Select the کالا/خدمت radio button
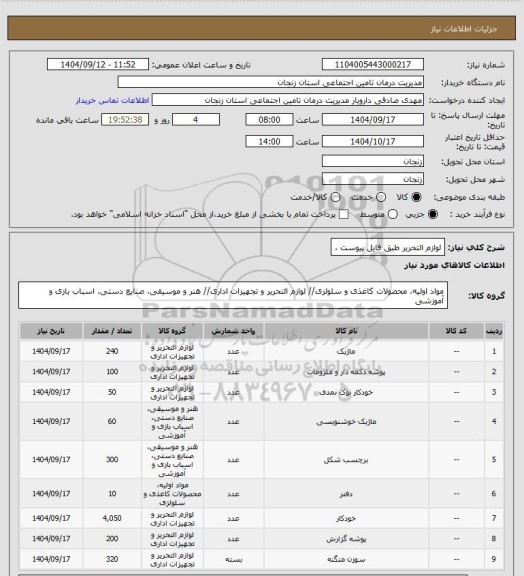This screenshot has height=576, width=524. 335,197
